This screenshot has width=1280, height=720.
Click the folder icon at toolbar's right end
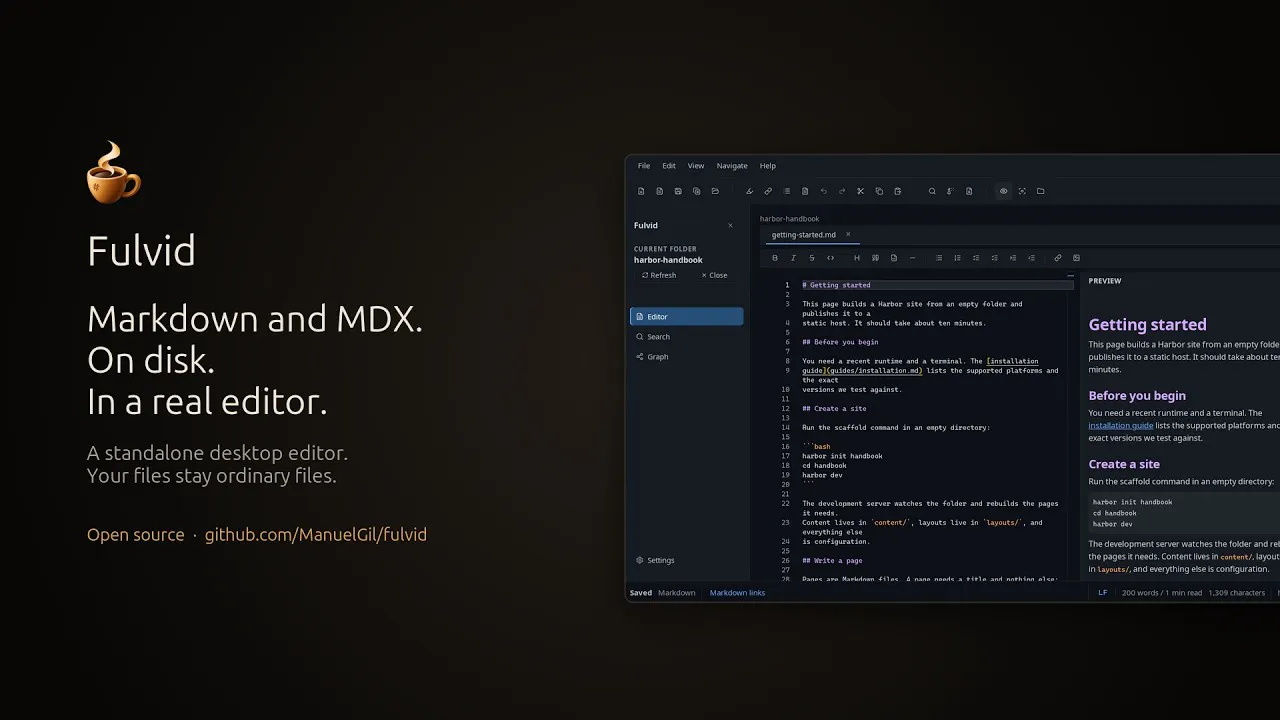1040,191
